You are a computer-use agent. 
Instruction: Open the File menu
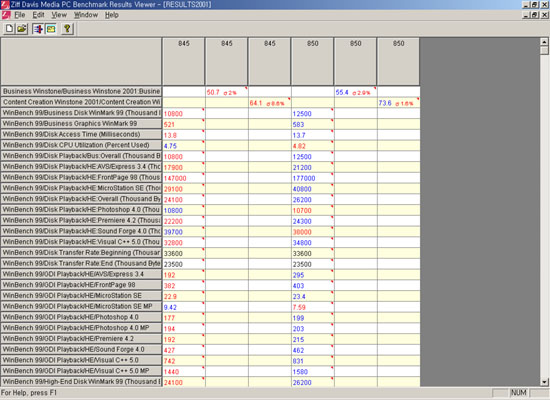(x=20, y=15)
